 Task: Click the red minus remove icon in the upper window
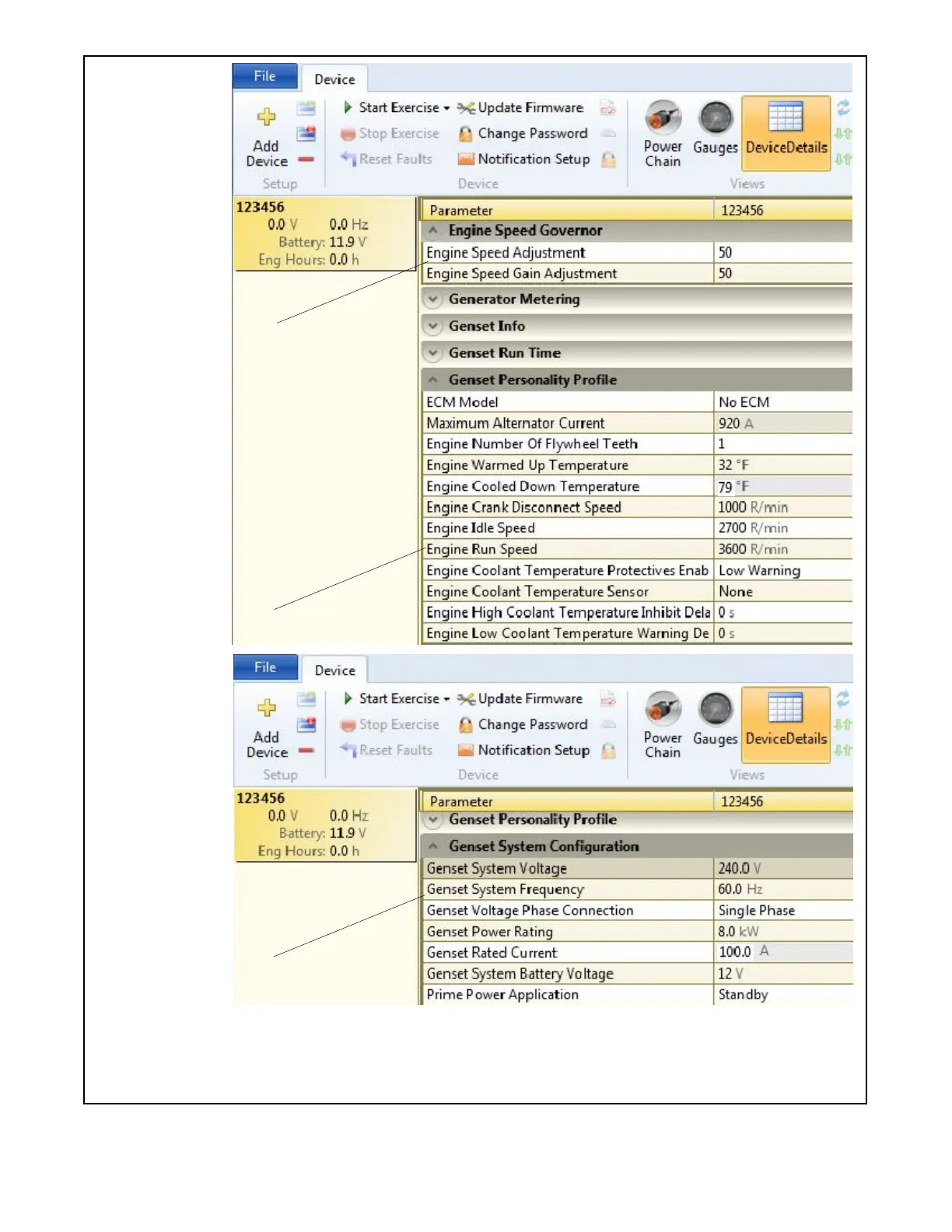pyautogui.click(x=306, y=159)
